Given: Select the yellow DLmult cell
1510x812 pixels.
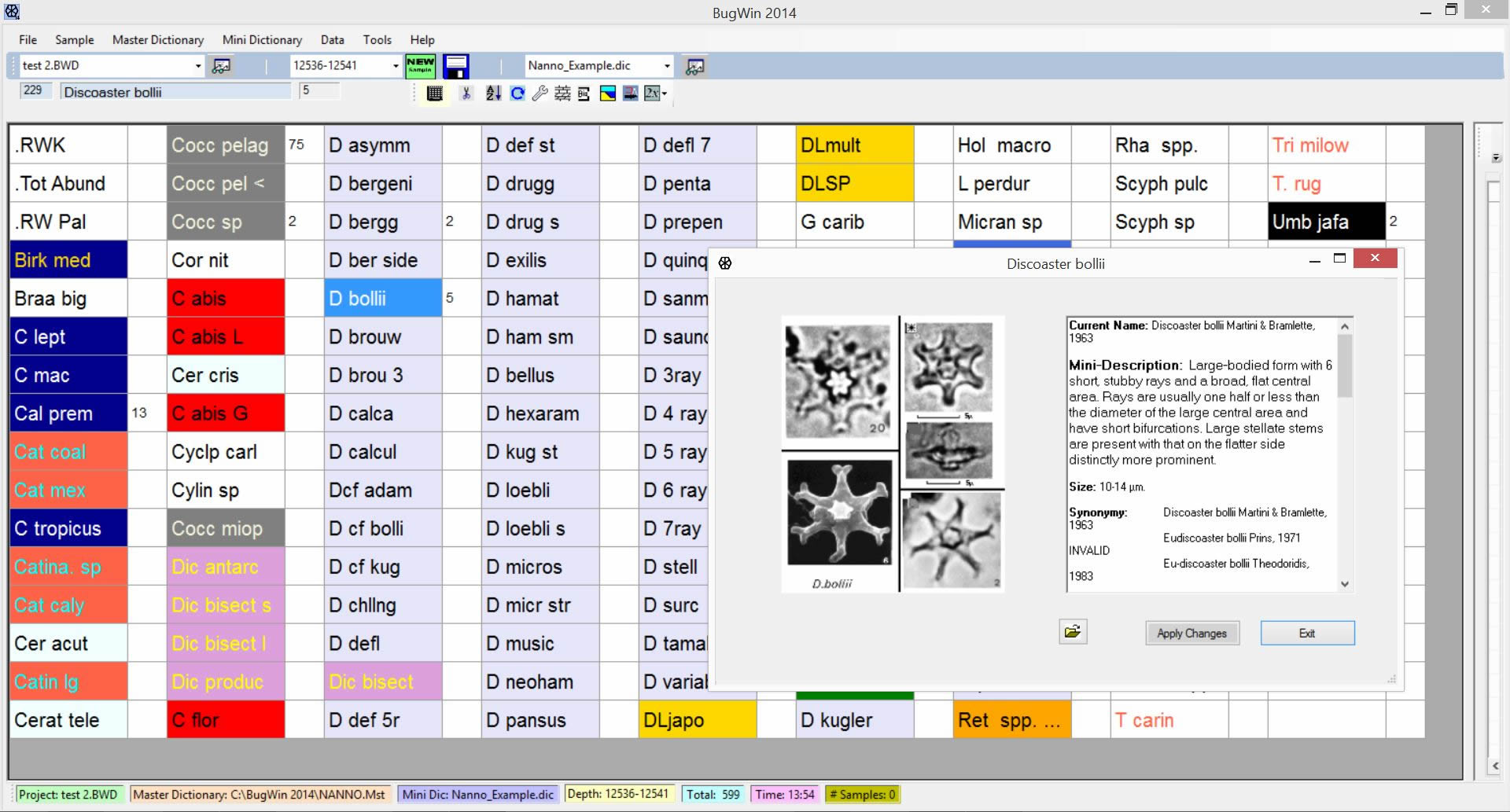Looking at the screenshot, I should 854,145.
